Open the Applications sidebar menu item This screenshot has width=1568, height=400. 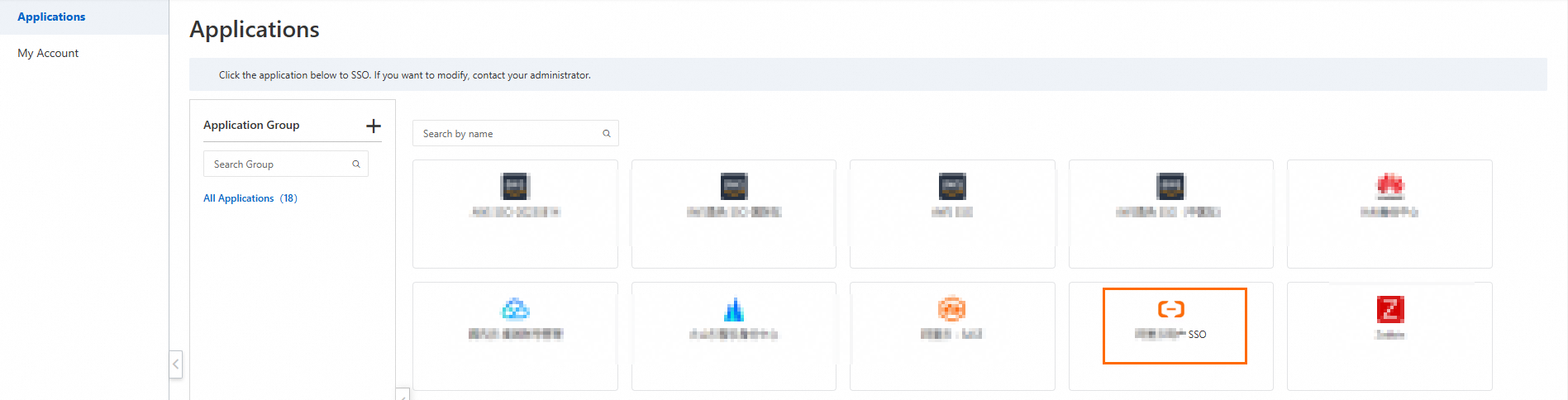tap(84, 17)
